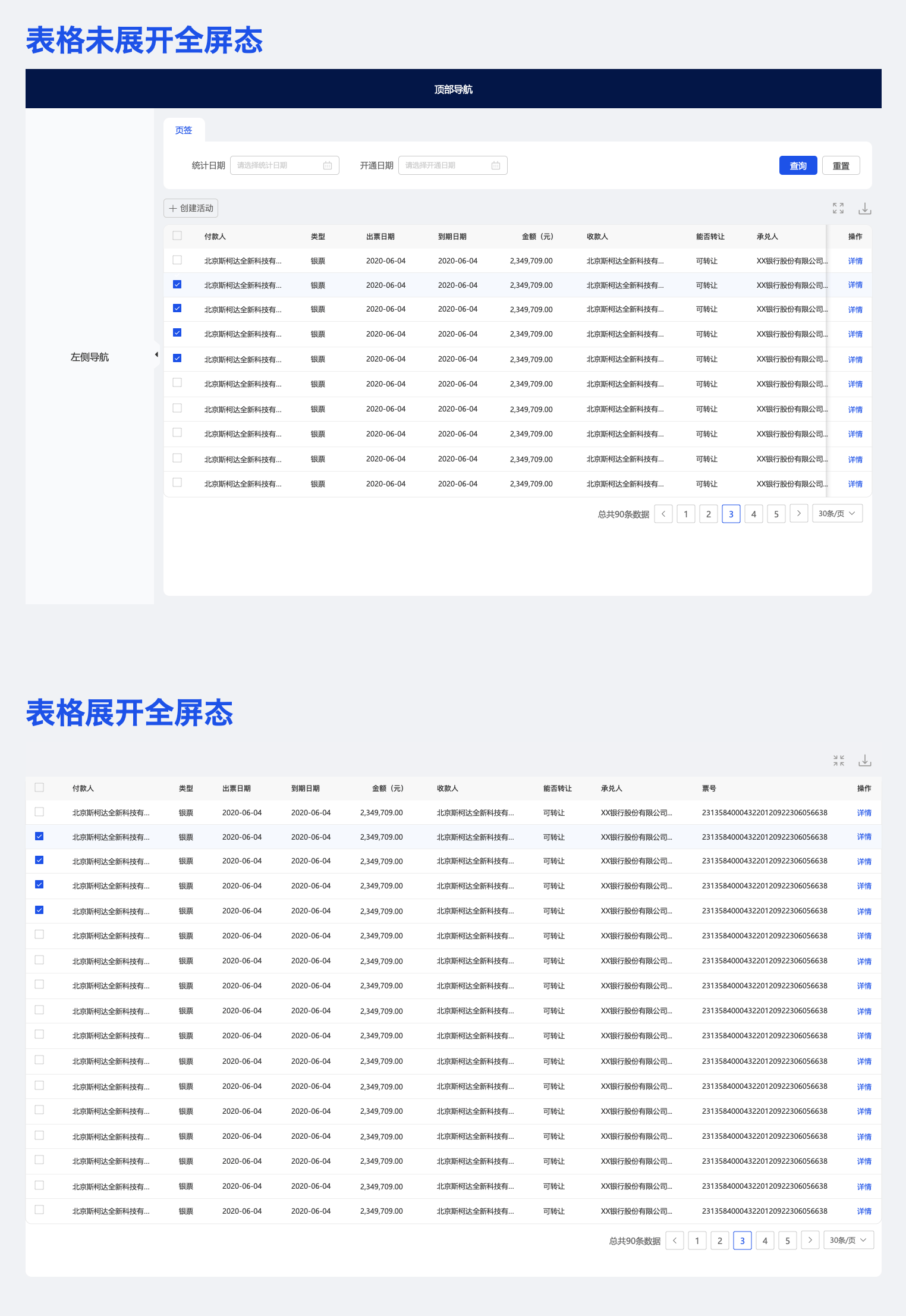Click 总共90条数据 text in upper pagination

pos(624,514)
